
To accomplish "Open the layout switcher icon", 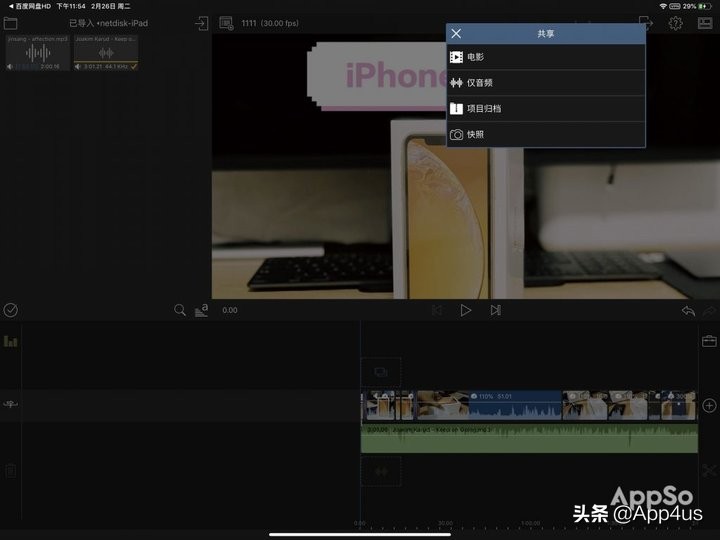I will [705, 23].
